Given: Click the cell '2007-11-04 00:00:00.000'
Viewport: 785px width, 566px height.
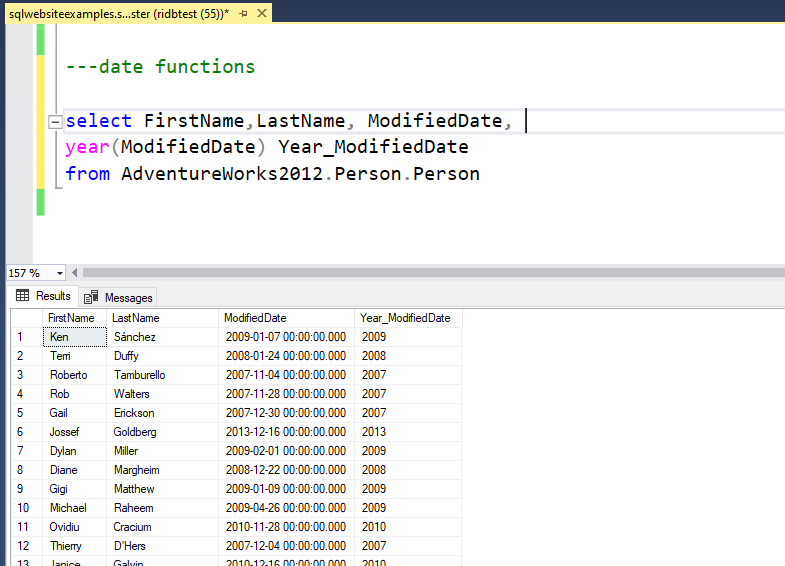Looking at the screenshot, I should pyautogui.click(x=286, y=375).
